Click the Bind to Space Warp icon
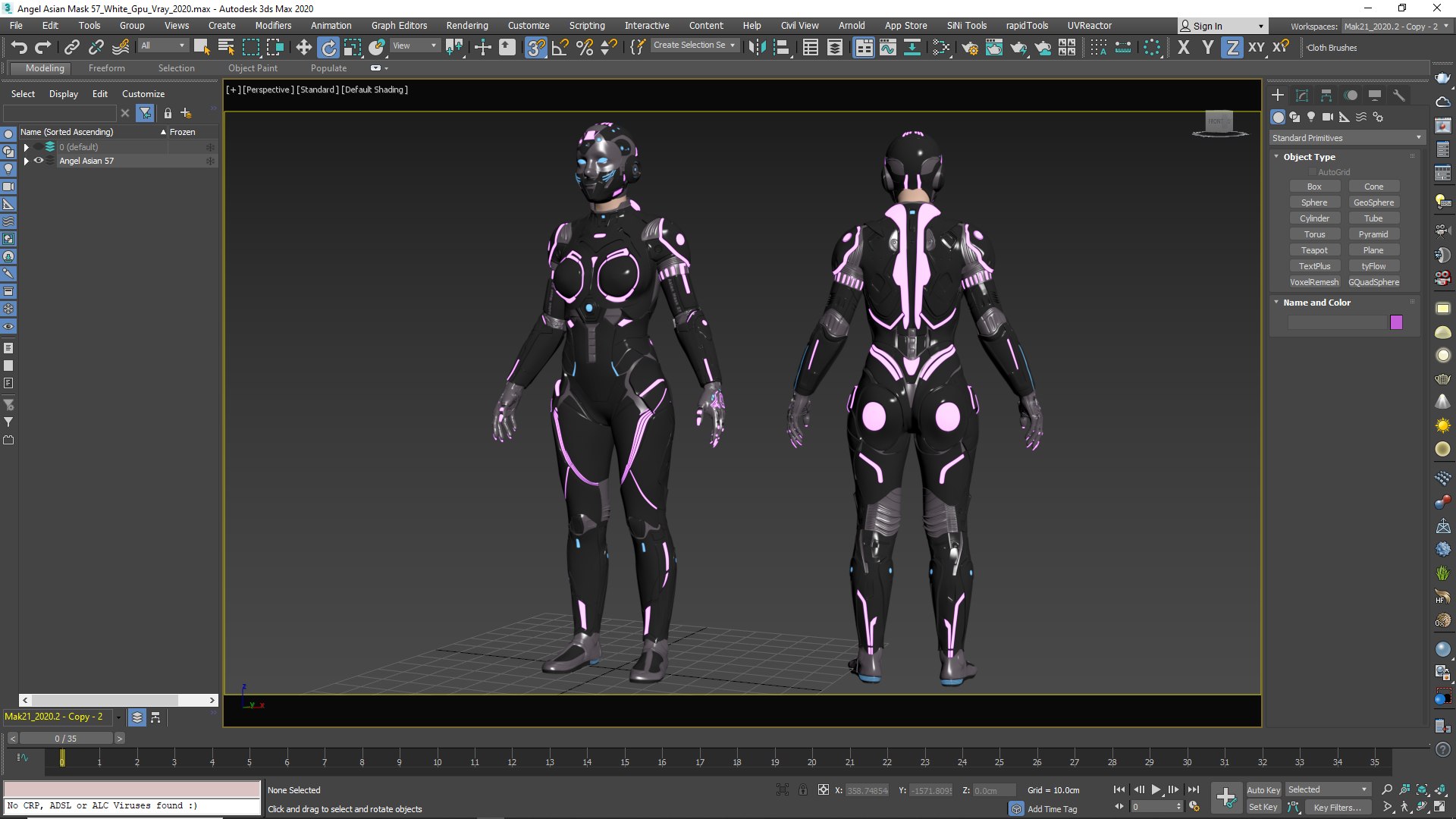 (x=121, y=47)
